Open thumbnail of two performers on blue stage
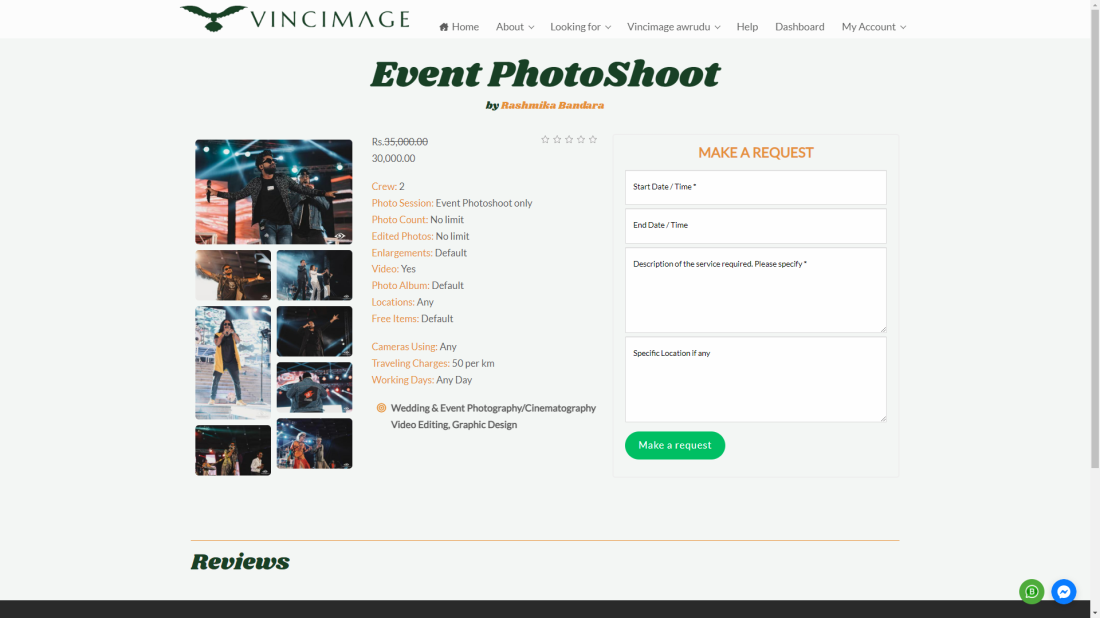 coord(314,275)
